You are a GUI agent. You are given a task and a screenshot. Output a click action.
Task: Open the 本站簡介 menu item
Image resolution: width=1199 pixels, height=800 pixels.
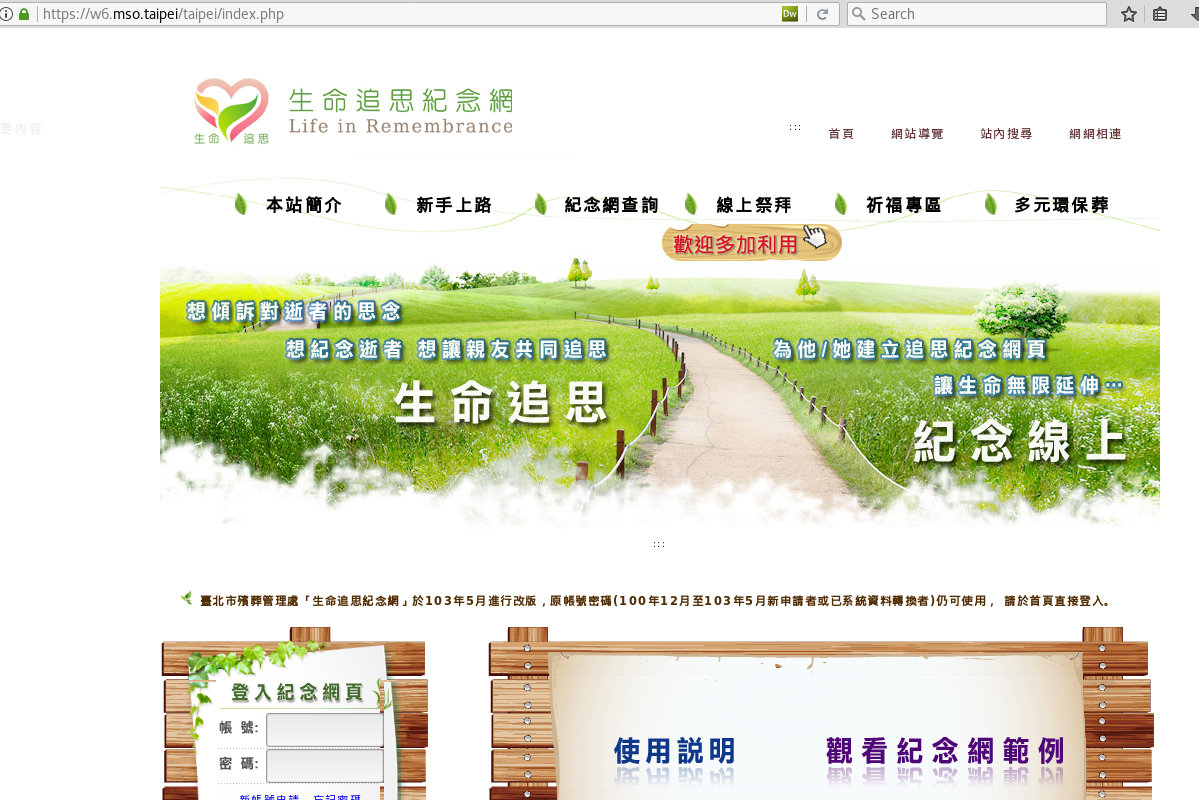[304, 205]
